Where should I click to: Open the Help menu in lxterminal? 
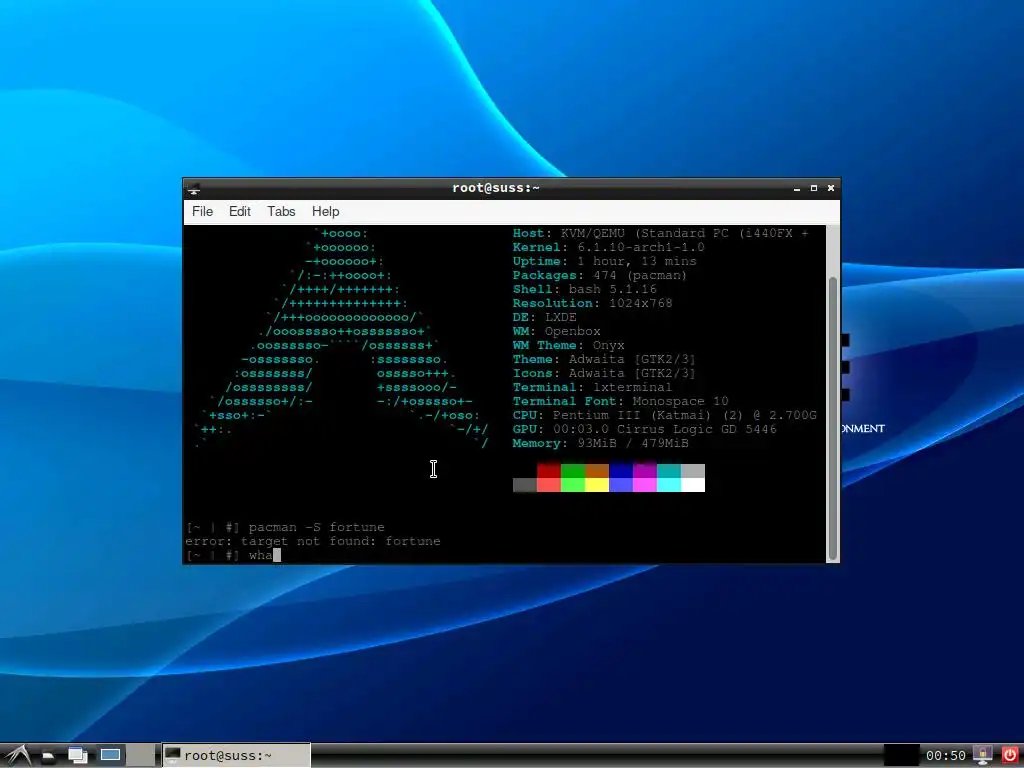pos(325,212)
